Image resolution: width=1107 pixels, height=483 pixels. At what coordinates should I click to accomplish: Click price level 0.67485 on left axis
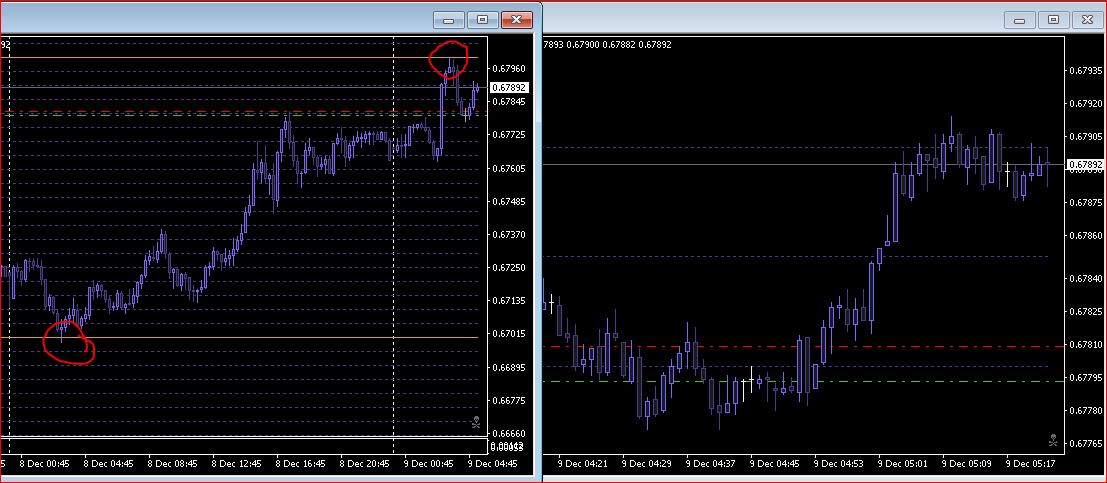[508, 201]
